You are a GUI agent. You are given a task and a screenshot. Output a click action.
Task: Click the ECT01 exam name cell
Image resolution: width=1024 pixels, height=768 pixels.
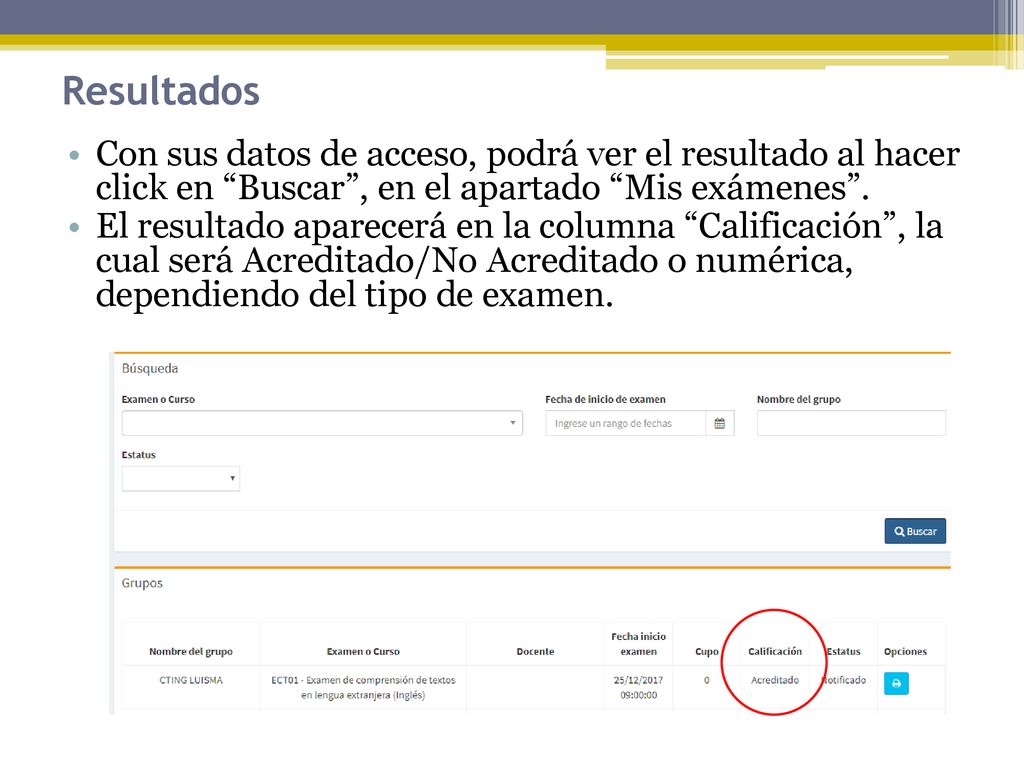click(x=363, y=687)
